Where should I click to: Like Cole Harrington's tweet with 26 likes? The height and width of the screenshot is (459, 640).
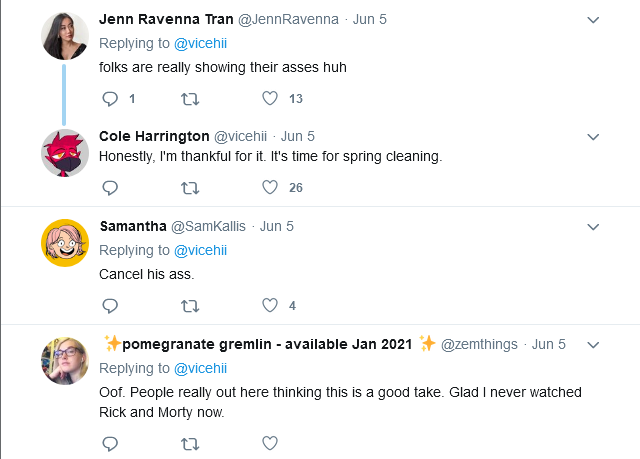(270, 187)
